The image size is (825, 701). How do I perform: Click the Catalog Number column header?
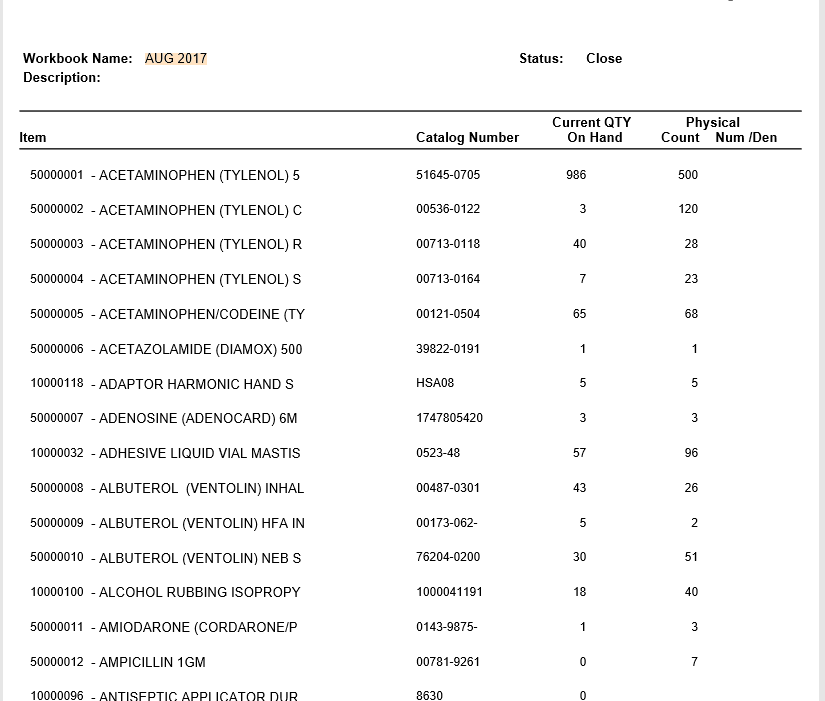point(467,138)
